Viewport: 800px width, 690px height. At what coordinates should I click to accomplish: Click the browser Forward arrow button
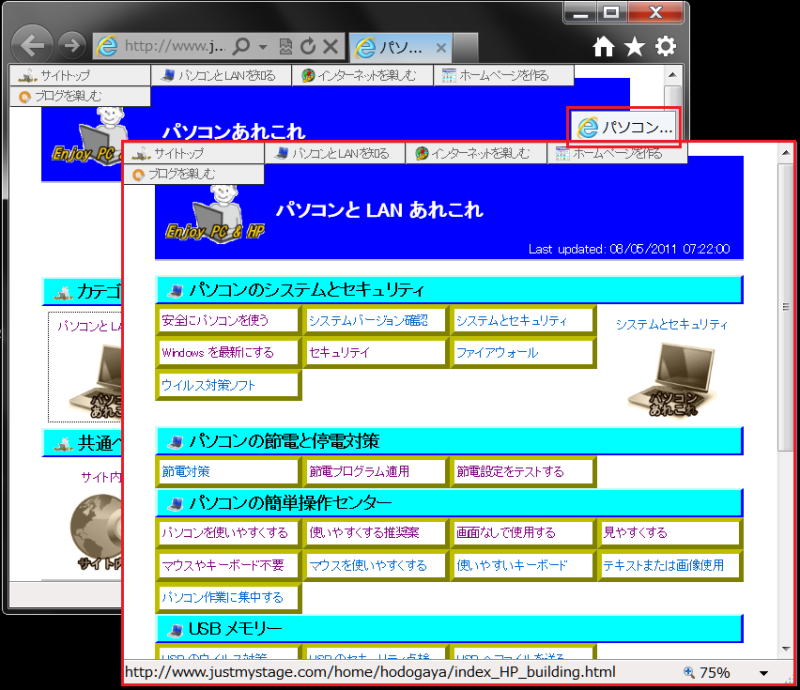click(x=70, y=45)
